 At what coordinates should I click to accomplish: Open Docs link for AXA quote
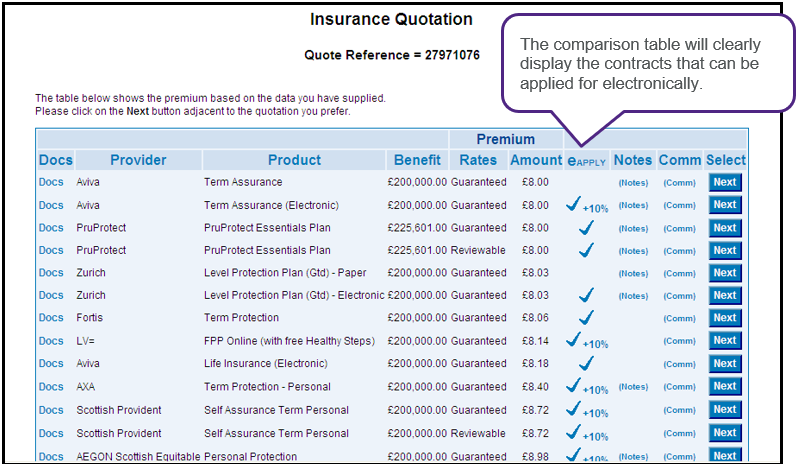(51, 386)
